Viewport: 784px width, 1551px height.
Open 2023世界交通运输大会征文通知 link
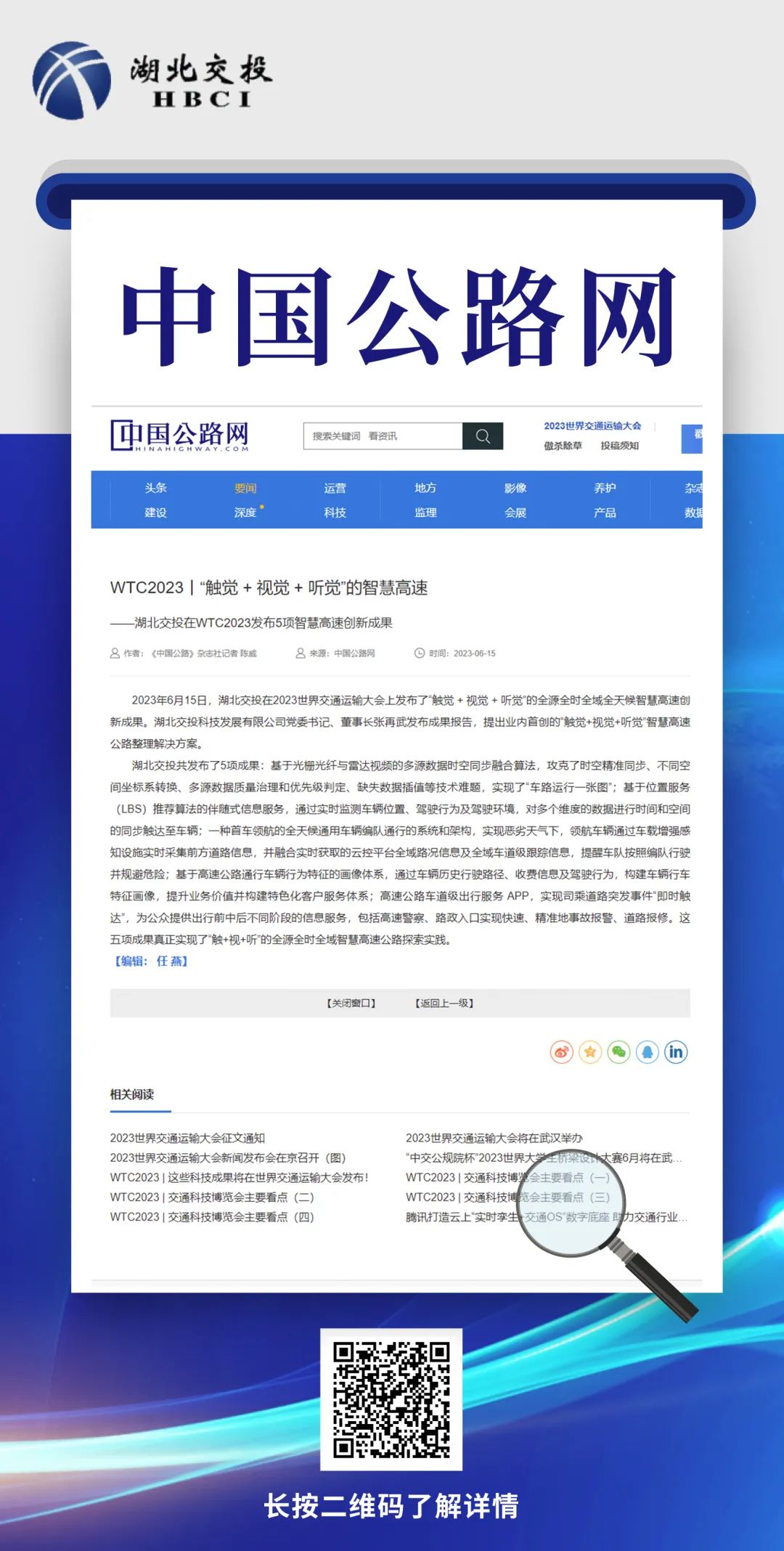pos(187,1138)
